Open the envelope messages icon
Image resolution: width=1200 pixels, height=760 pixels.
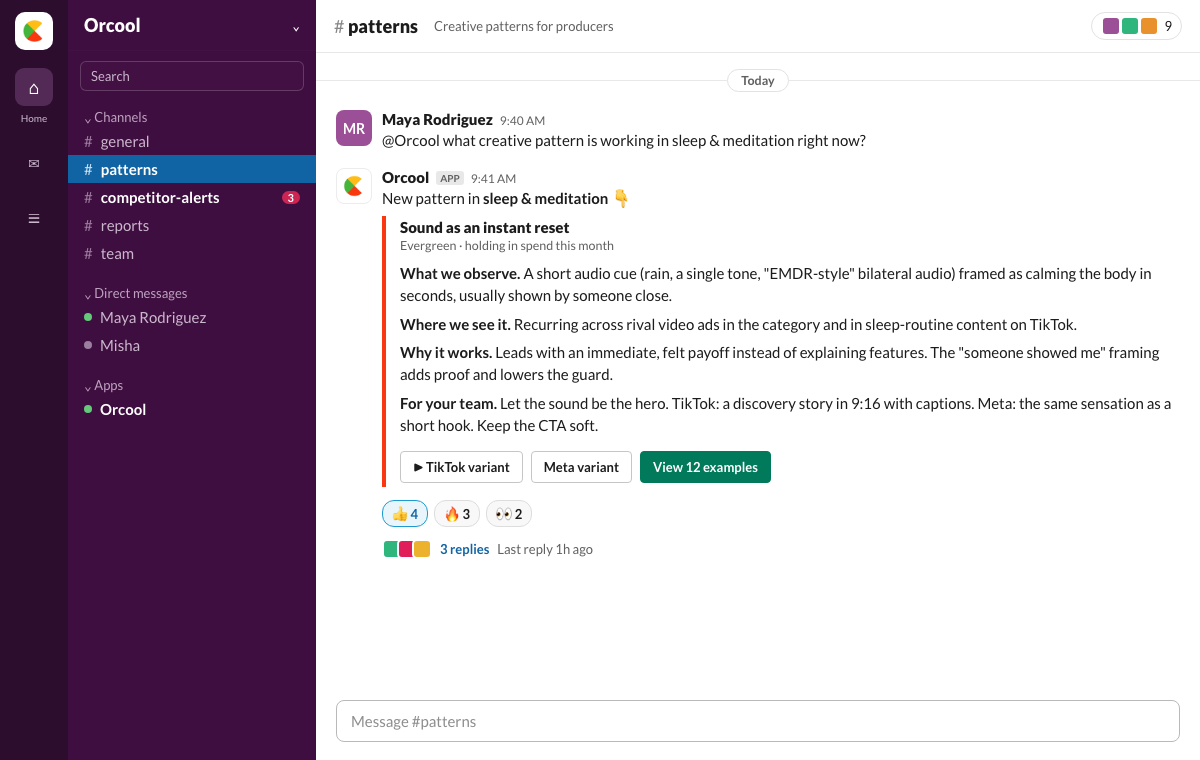tap(34, 163)
